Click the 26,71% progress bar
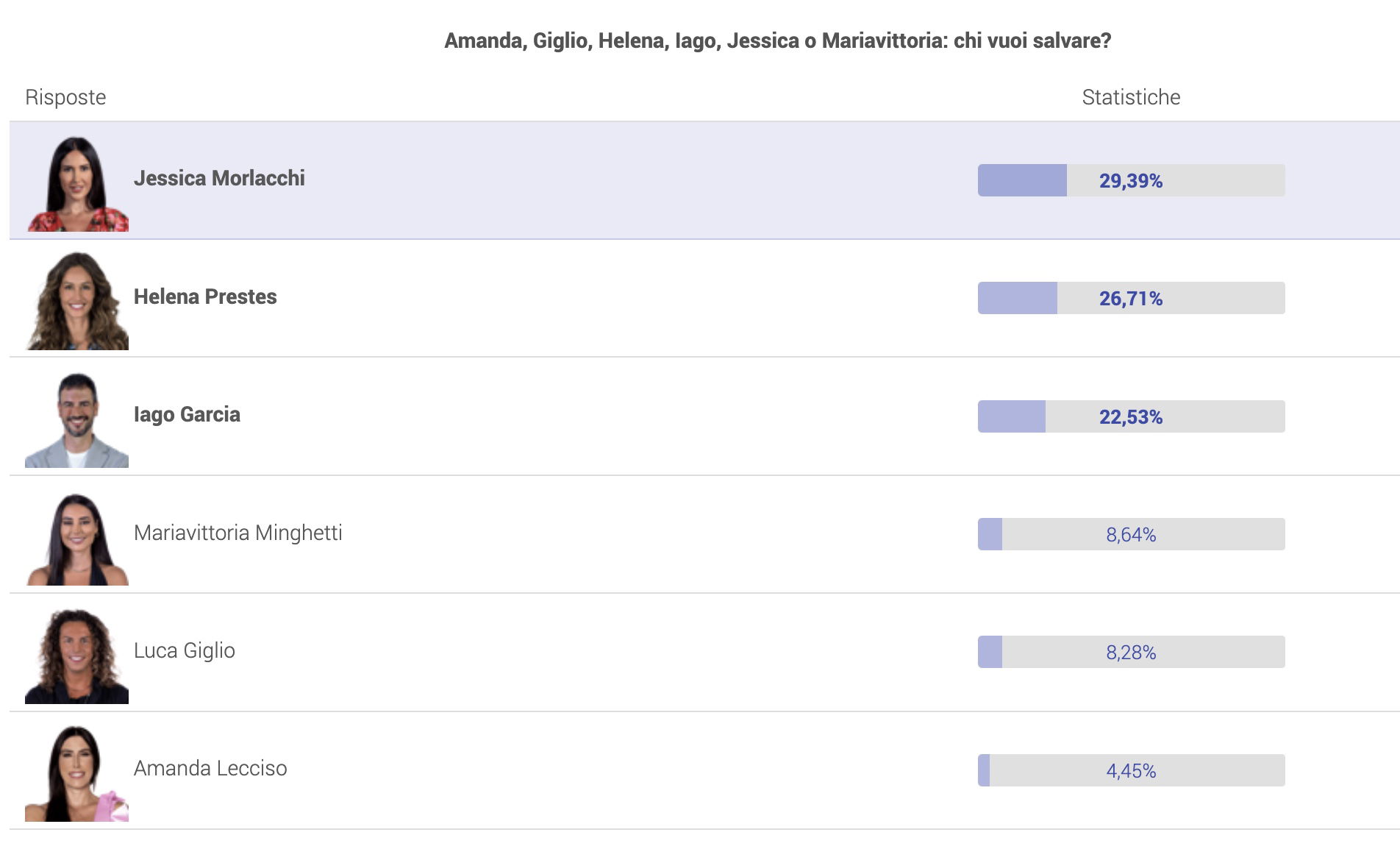1400x849 pixels. tap(1131, 298)
